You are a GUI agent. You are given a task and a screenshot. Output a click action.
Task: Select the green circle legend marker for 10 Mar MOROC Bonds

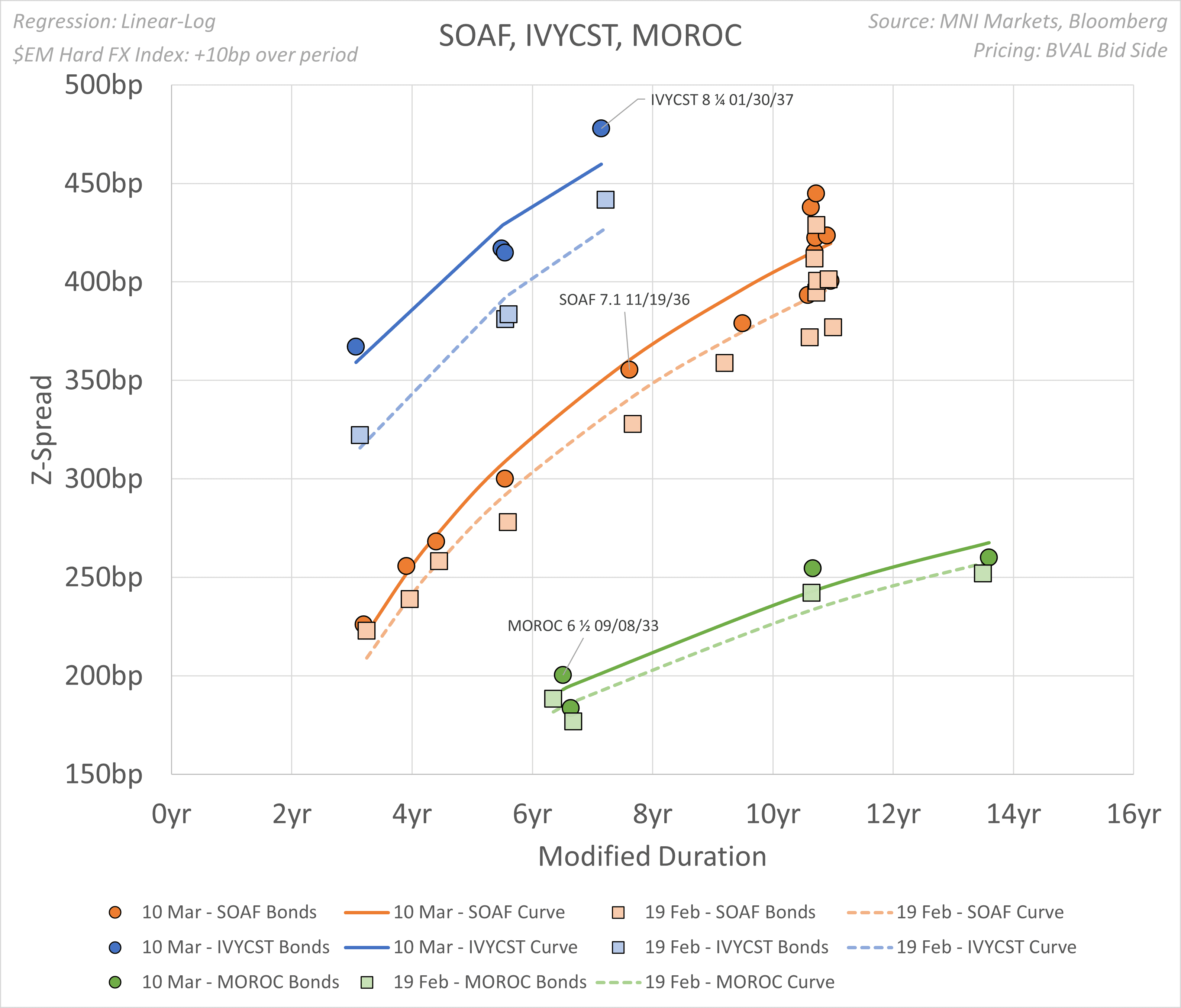click(x=114, y=982)
